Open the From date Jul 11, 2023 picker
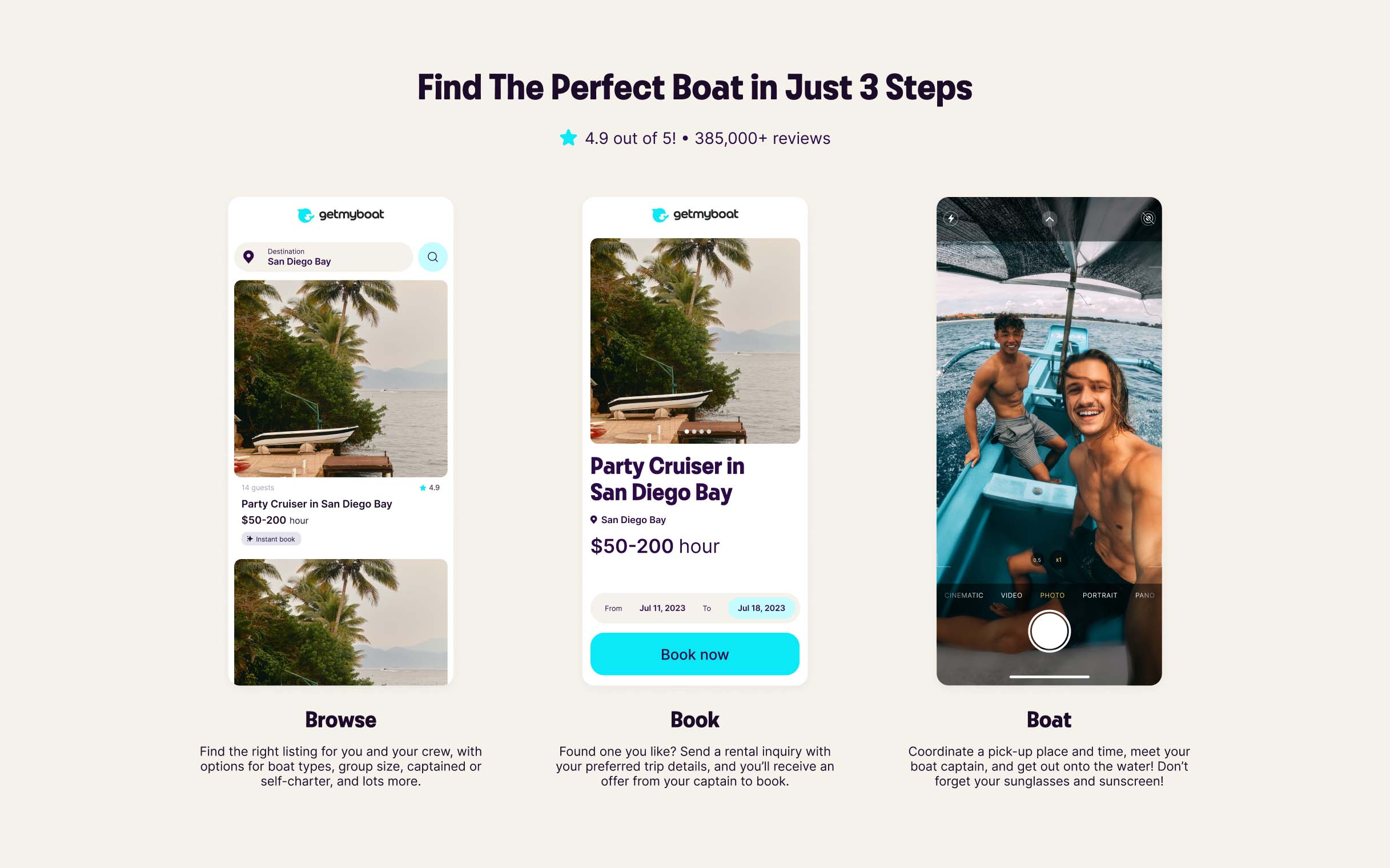The height and width of the screenshot is (868, 1390). 662,608
